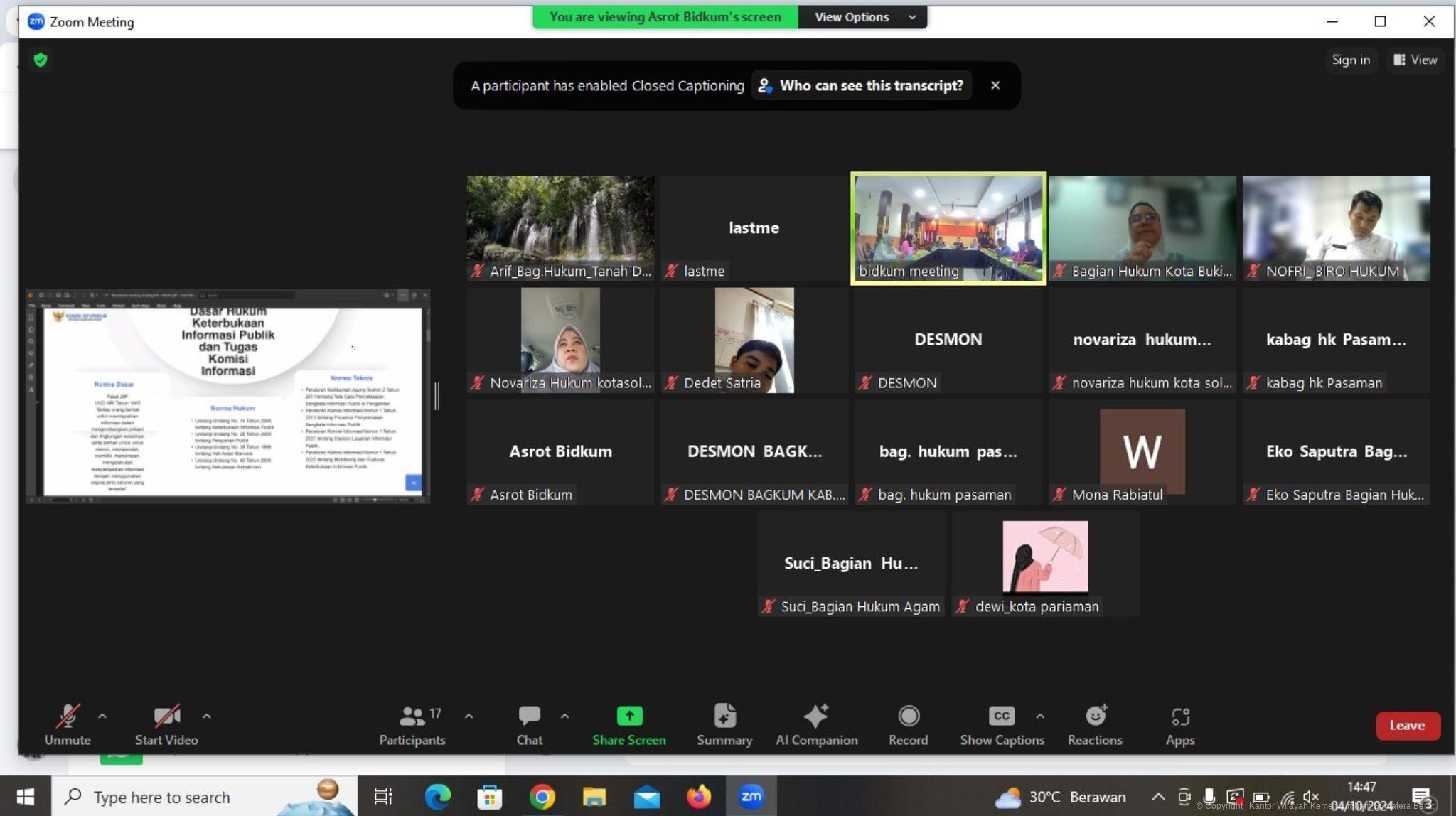The width and height of the screenshot is (1456, 816).
Task: Open the 14:47 clock and calendar
Action: pyautogui.click(x=1361, y=797)
